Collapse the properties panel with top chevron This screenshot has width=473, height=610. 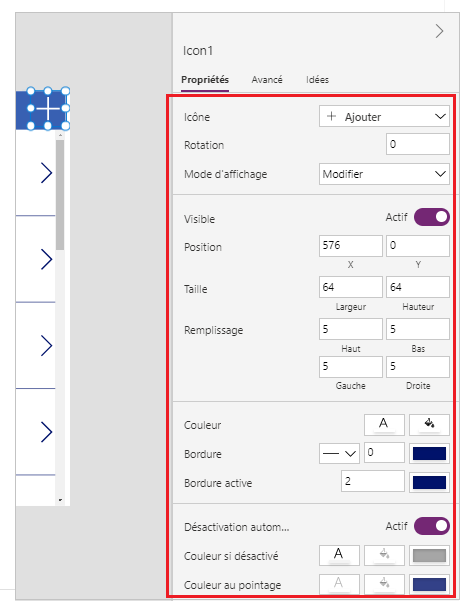tap(439, 31)
